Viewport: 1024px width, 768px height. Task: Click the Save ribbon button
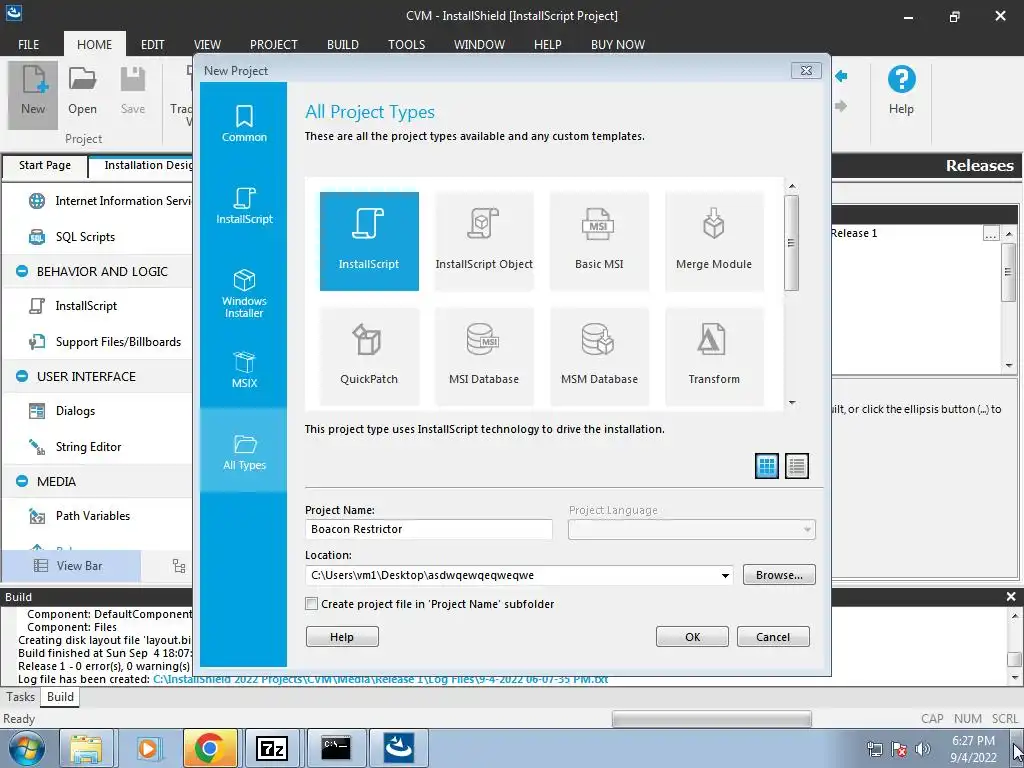pos(133,91)
